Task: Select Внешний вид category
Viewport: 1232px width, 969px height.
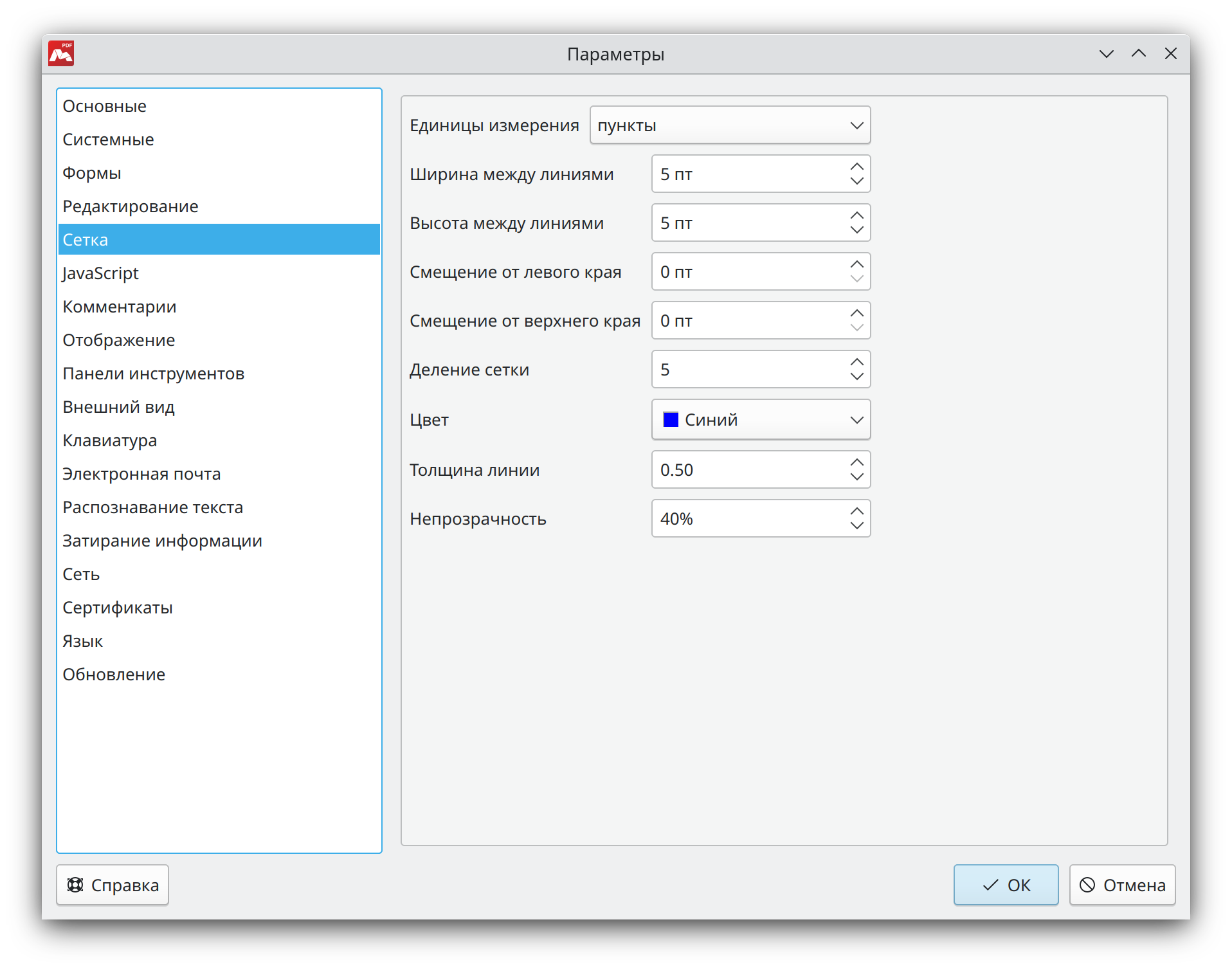Action: coord(219,407)
